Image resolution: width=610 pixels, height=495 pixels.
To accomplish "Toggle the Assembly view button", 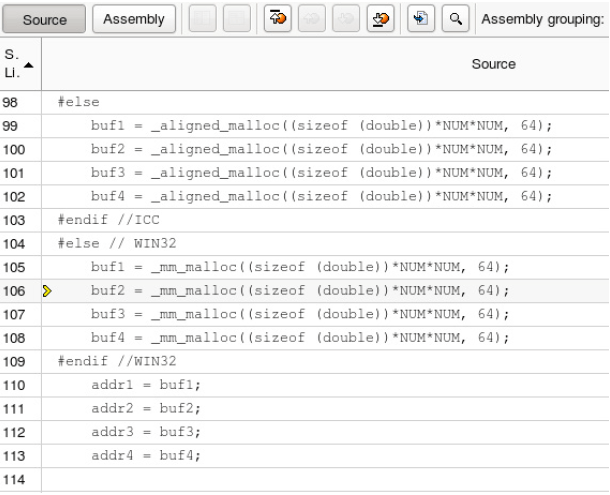I will pyautogui.click(x=134, y=19).
